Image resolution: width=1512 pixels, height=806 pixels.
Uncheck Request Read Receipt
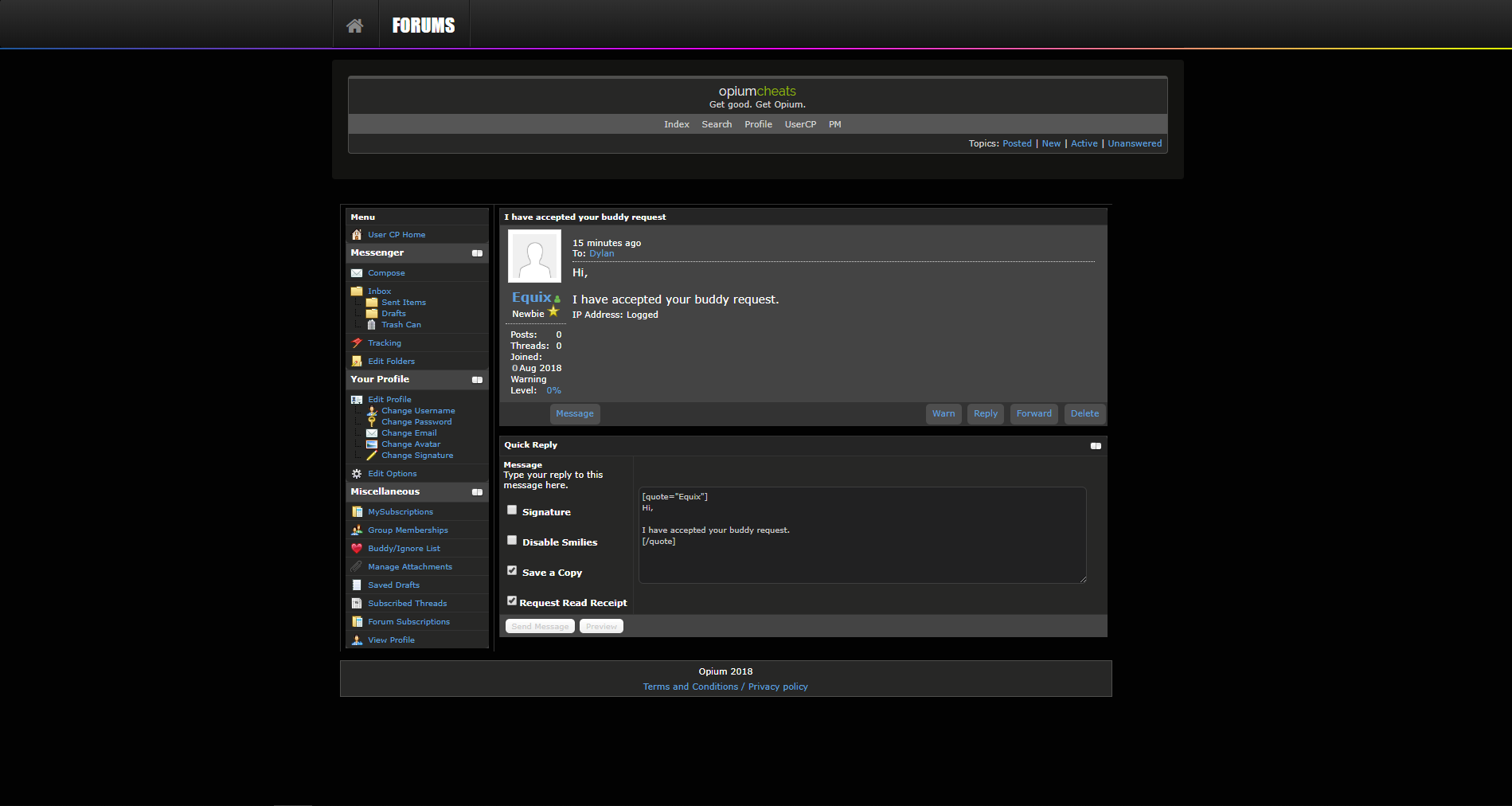(512, 601)
